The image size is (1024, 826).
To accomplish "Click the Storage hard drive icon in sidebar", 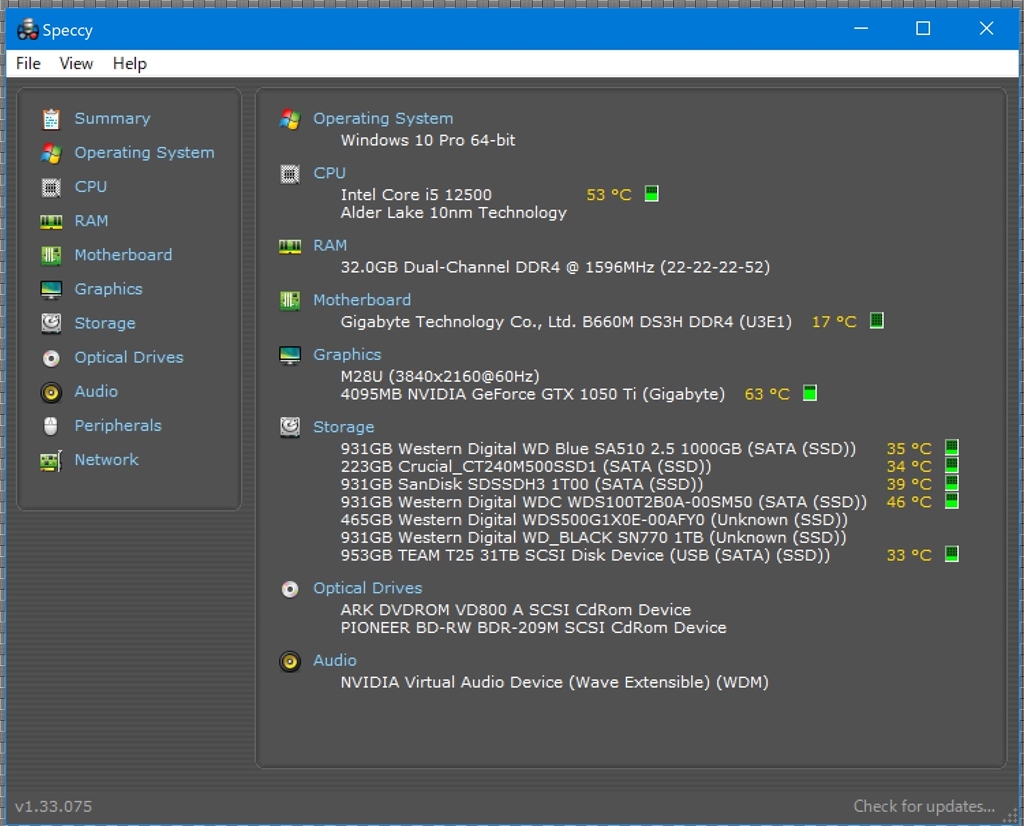I will tap(51, 323).
